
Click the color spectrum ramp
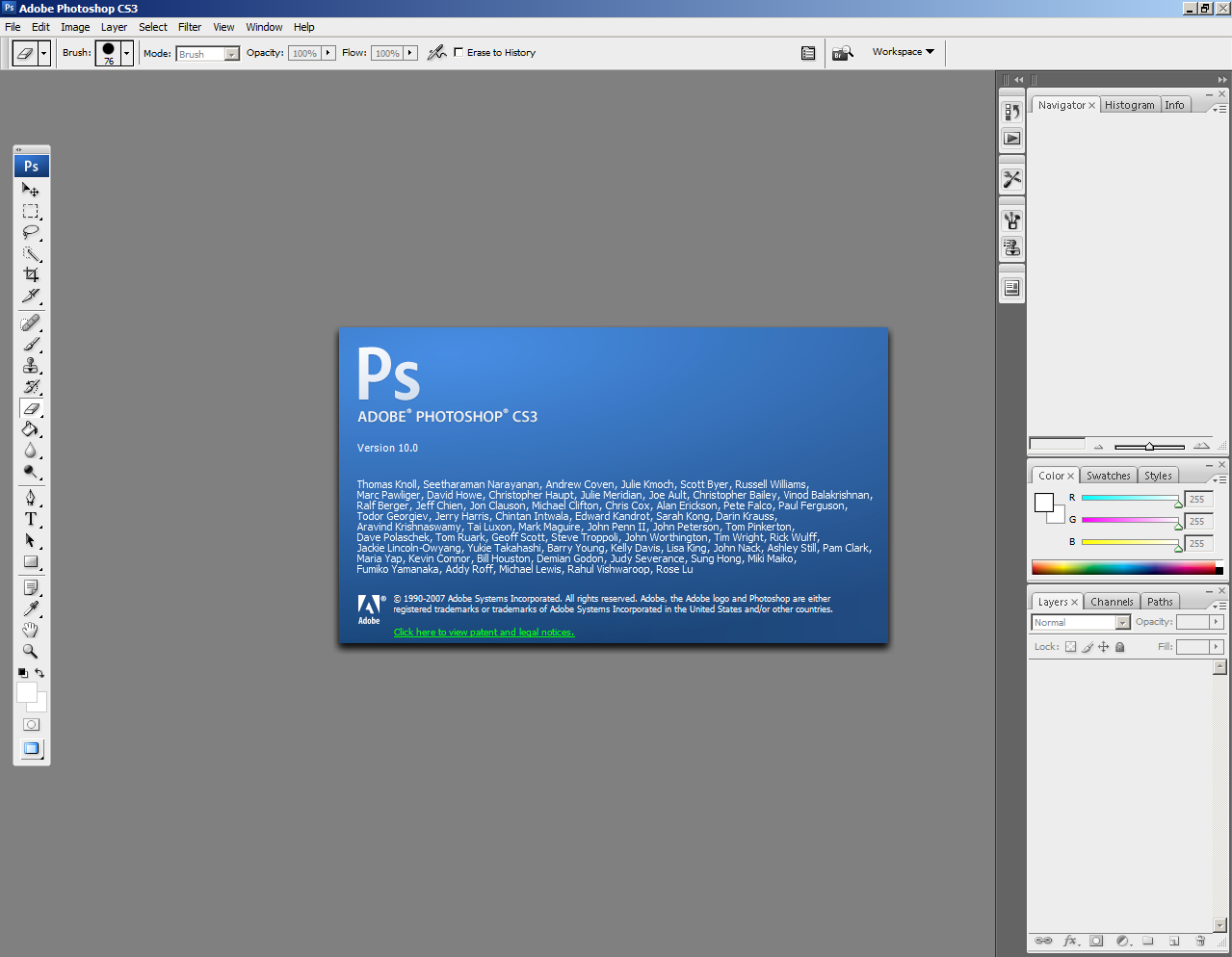[x=1127, y=568]
